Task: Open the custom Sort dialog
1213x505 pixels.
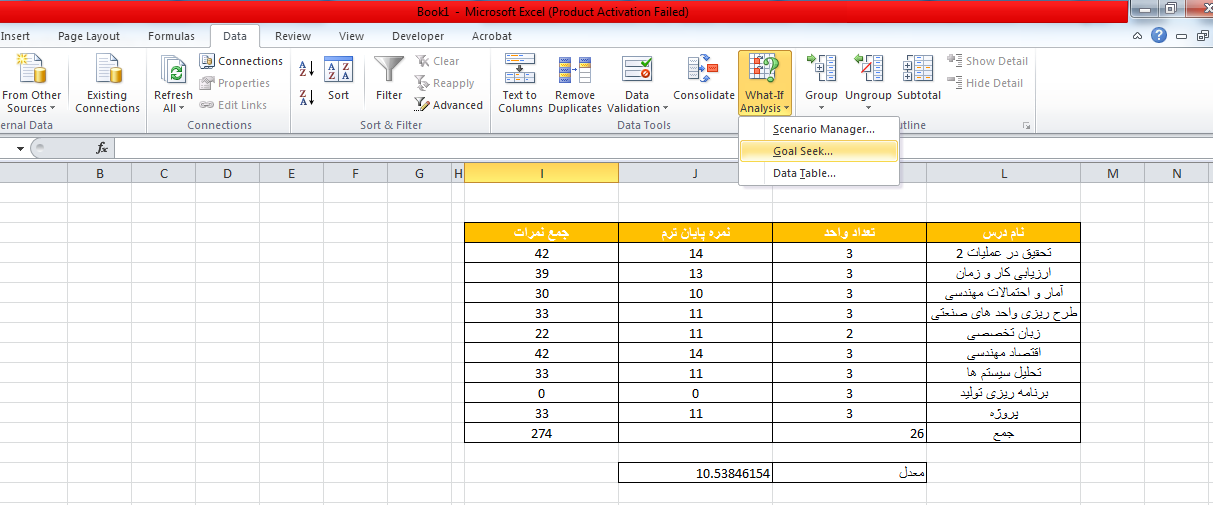Action: [x=339, y=80]
